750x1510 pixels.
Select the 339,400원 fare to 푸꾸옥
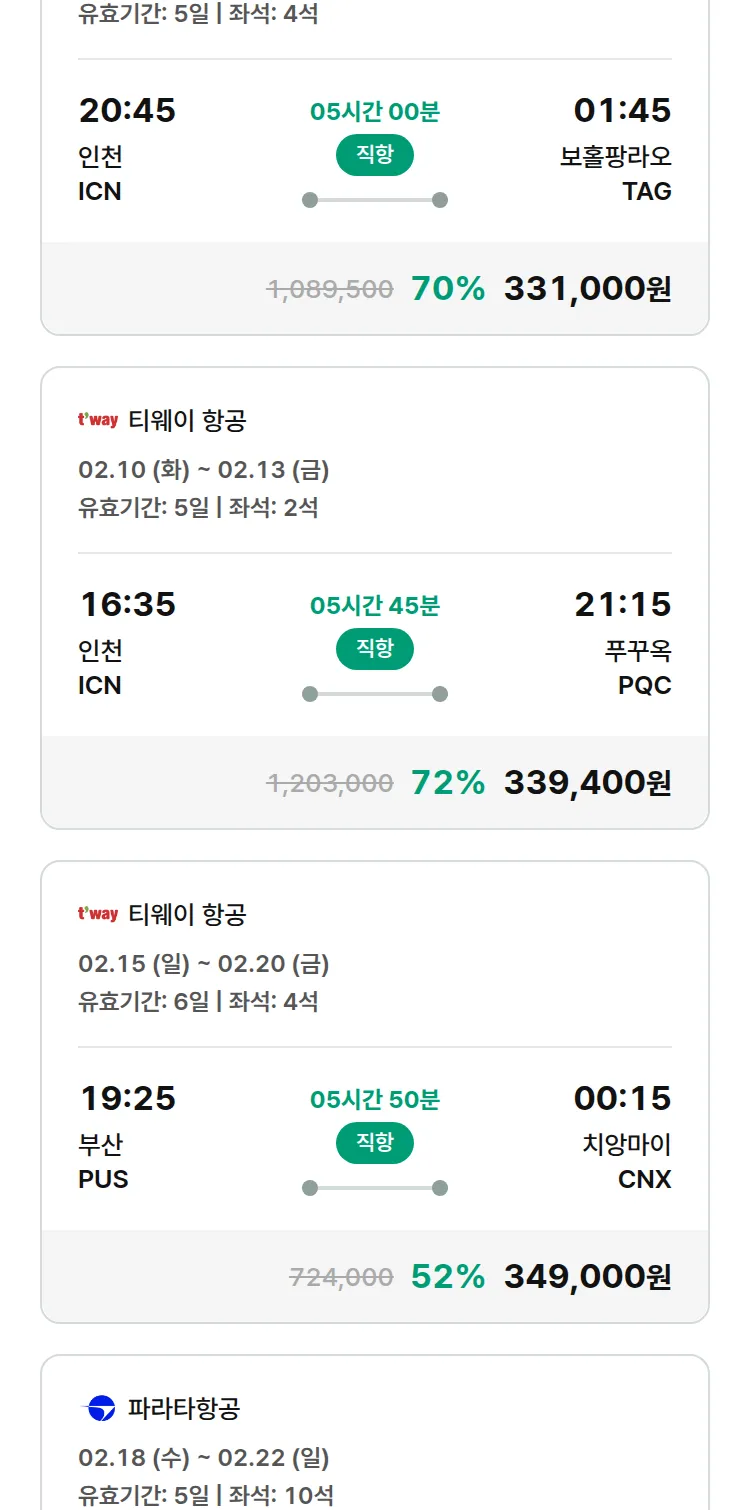[x=587, y=783]
